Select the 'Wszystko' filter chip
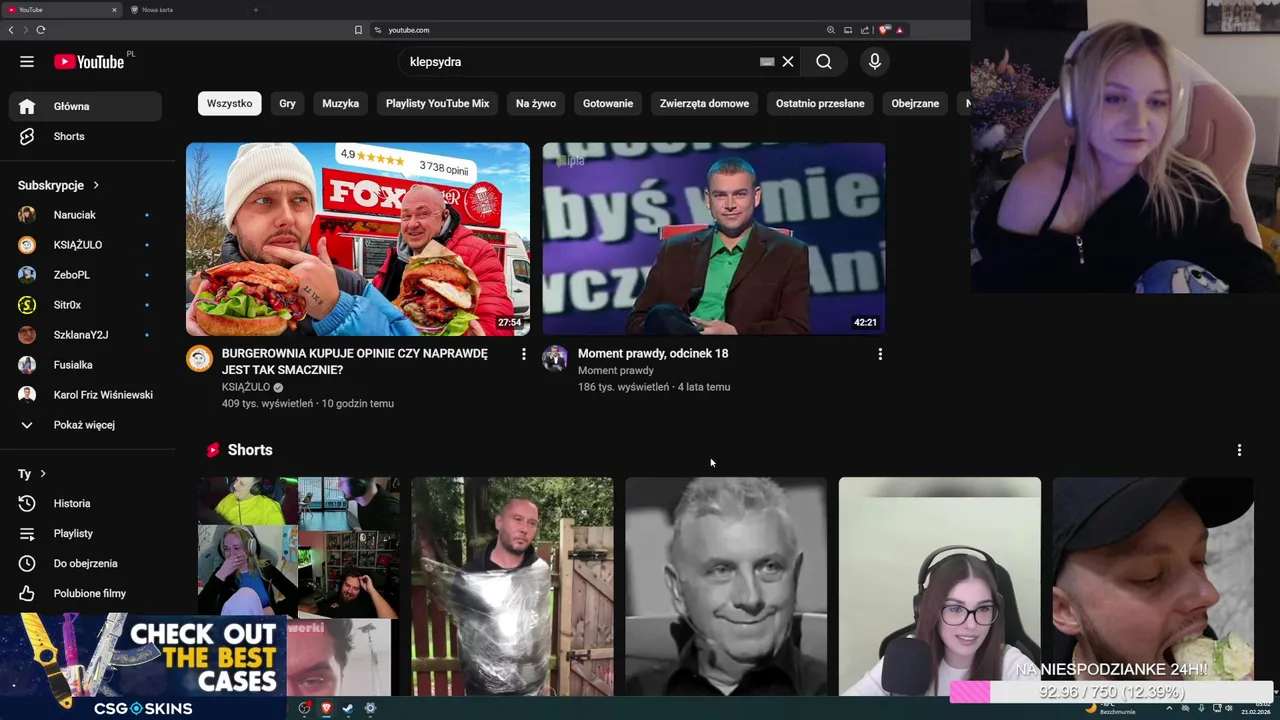1280x720 pixels. [x=229, y=103]
